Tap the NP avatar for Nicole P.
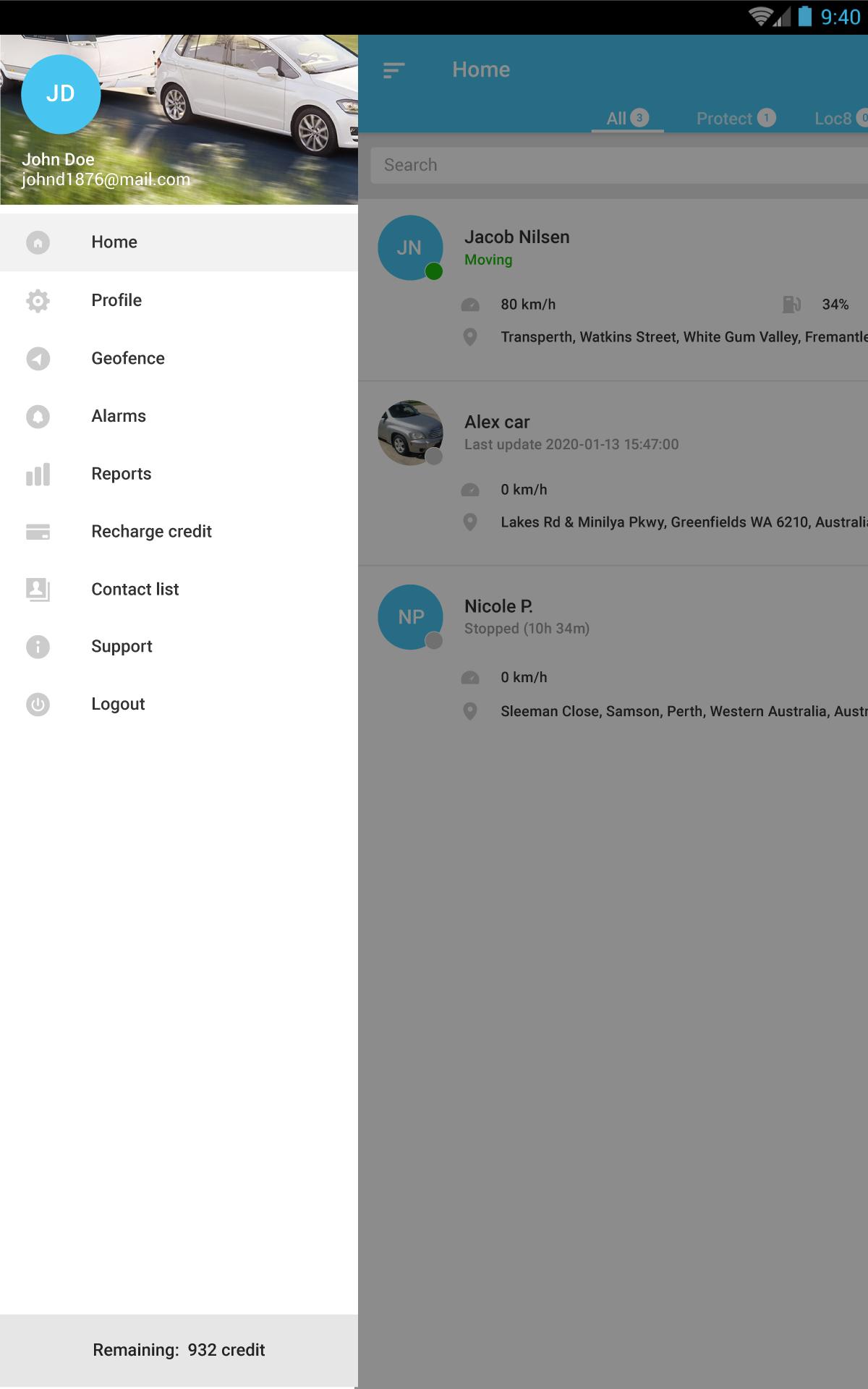Viewport: 868px width, 1389px height. coord(410,617)
